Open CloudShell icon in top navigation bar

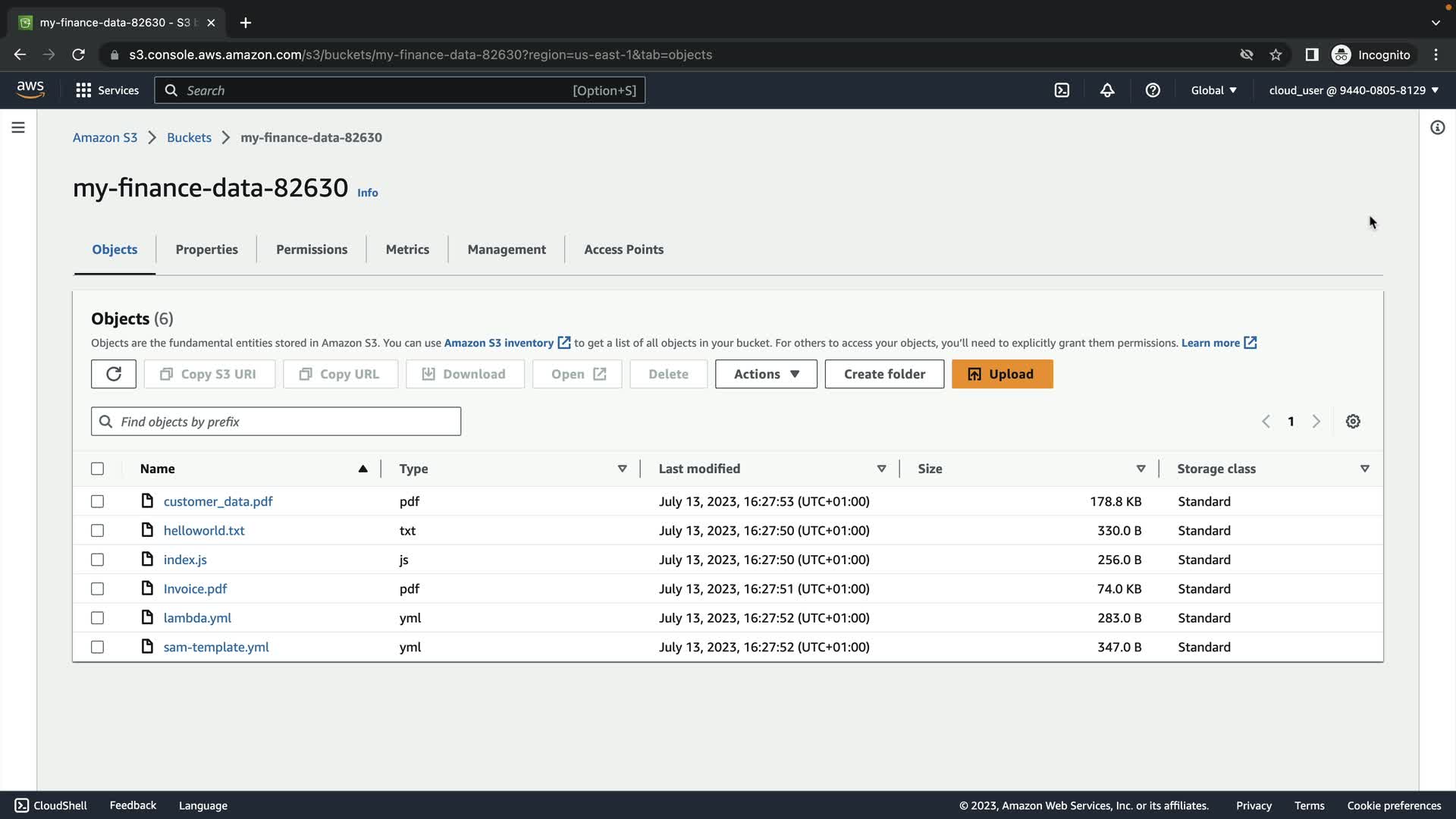tap(1062, 90)
